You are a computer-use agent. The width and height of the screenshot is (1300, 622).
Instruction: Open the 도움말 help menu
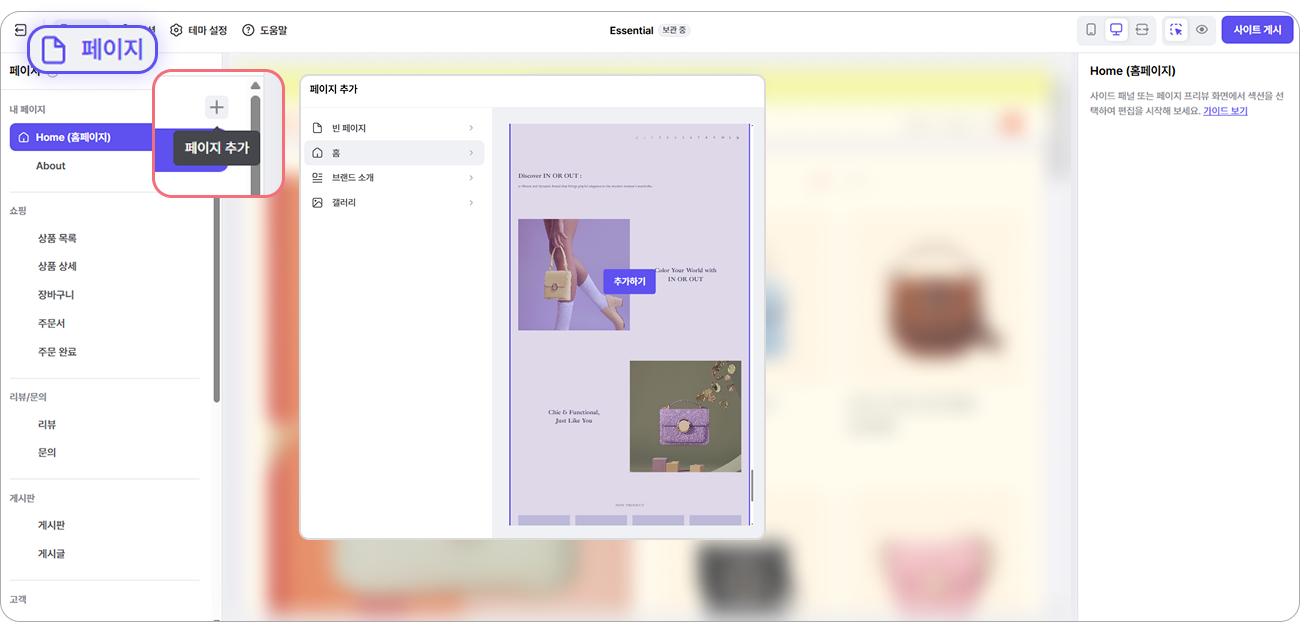265,30
